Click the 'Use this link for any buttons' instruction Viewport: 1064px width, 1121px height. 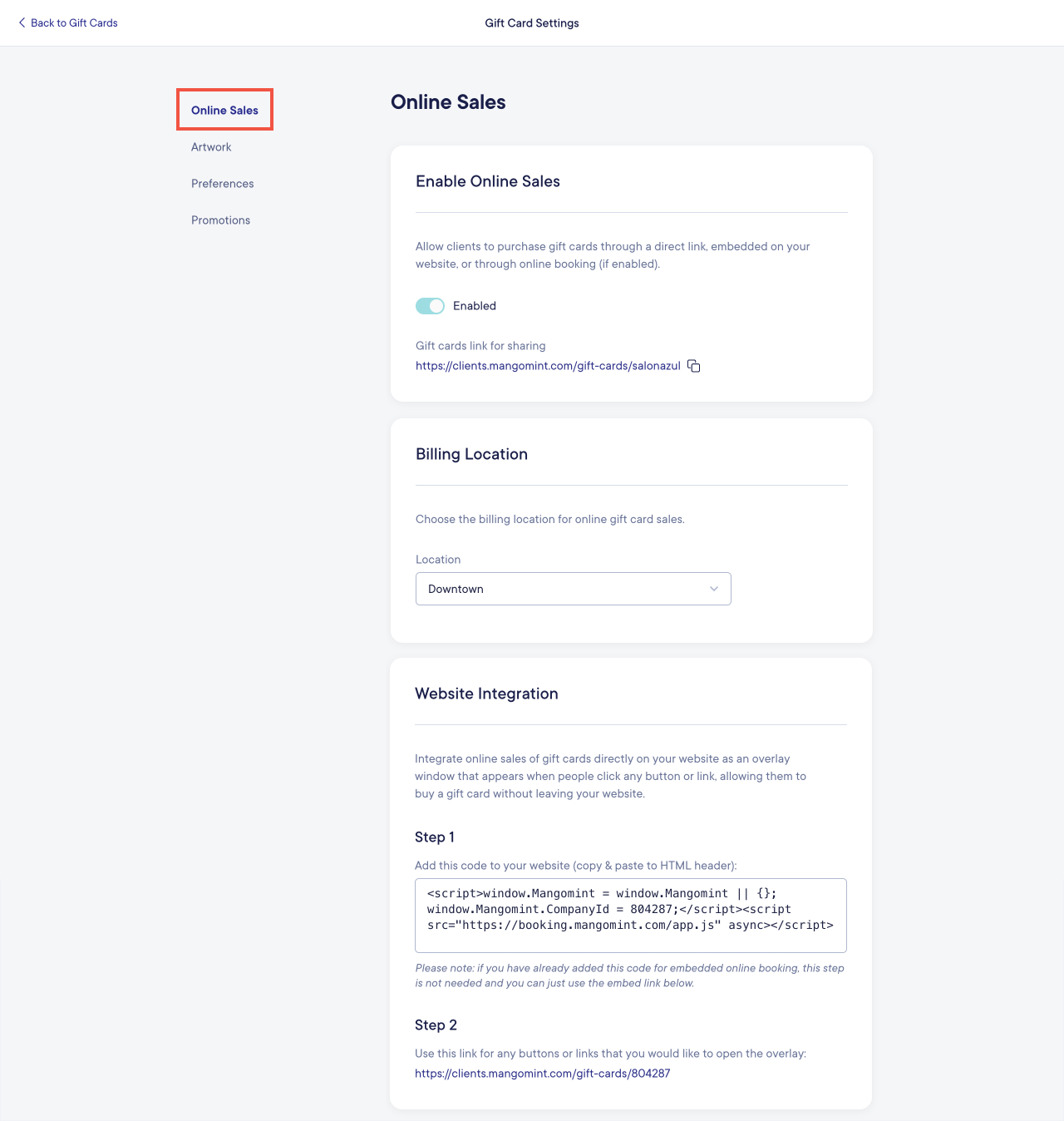pos(610,1054)
